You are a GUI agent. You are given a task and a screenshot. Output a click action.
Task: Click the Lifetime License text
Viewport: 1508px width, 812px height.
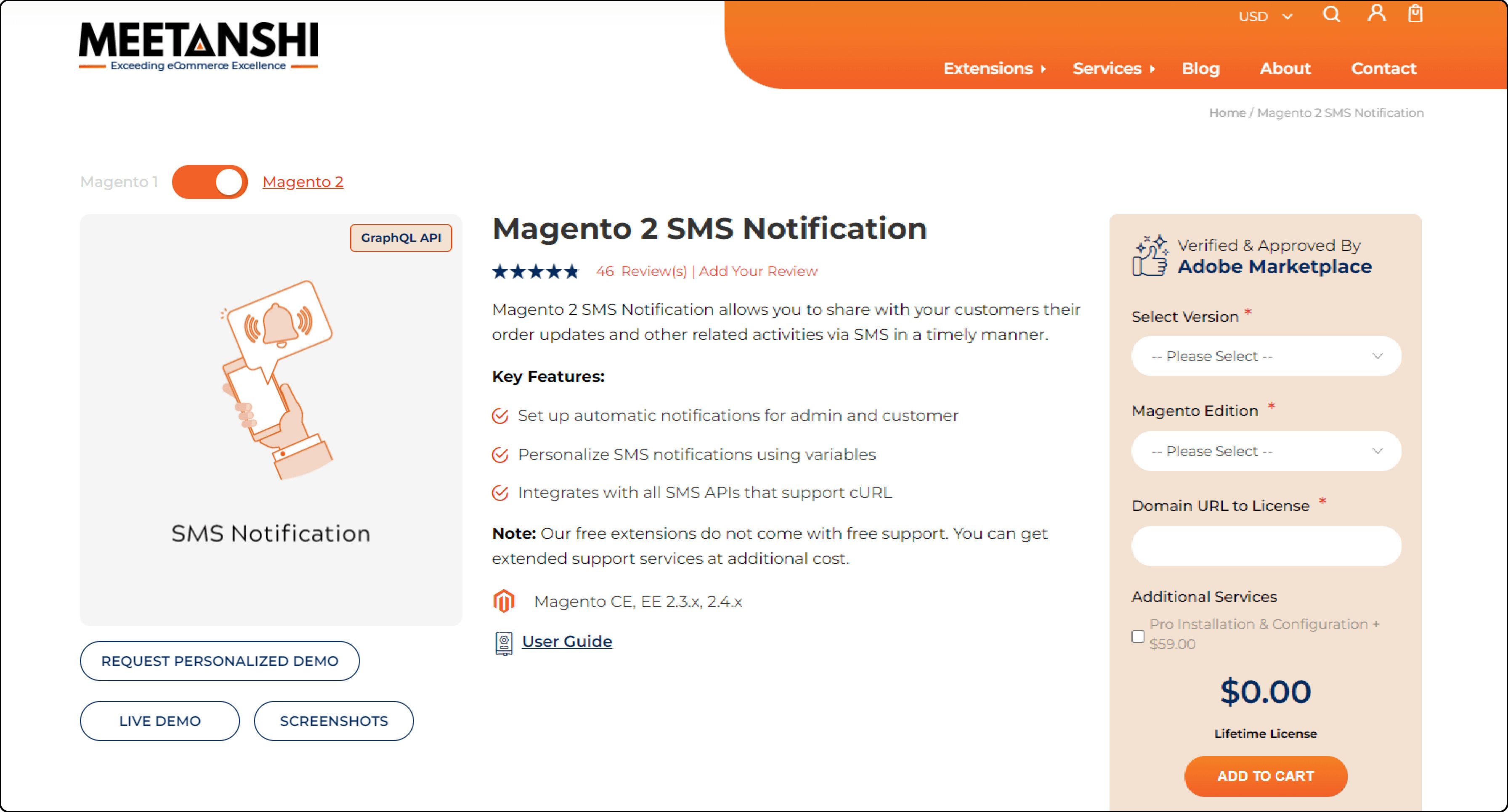coord(1265,733)
